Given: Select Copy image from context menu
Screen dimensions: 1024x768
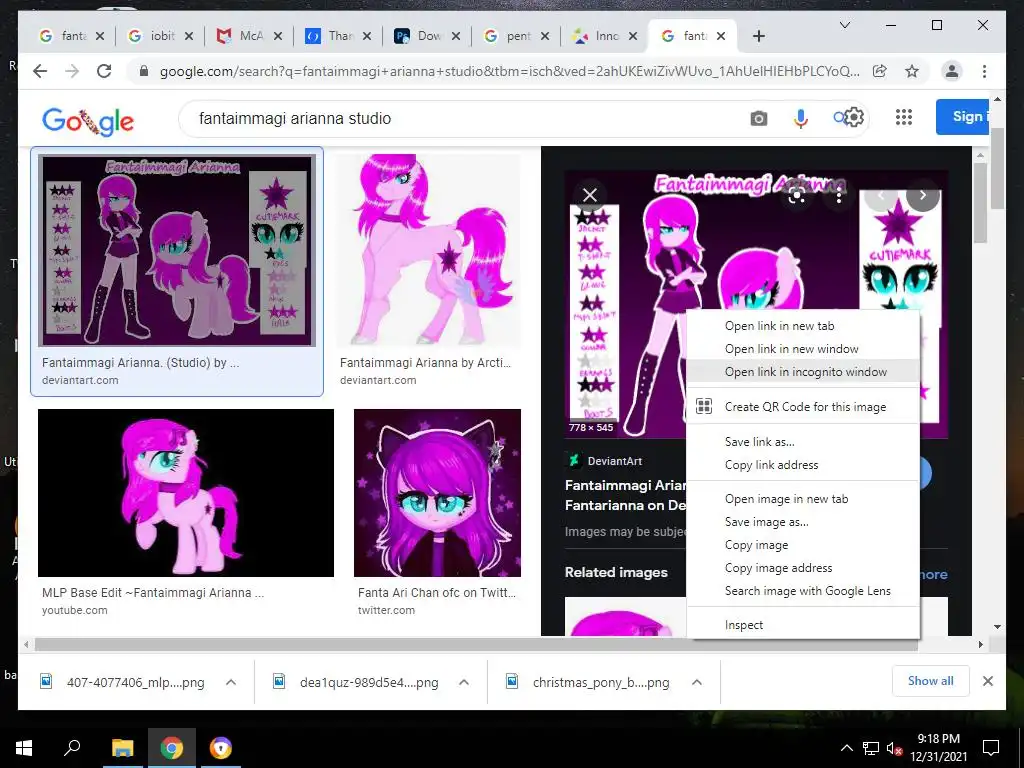Looking at the screenshot, I should point(803,545).
